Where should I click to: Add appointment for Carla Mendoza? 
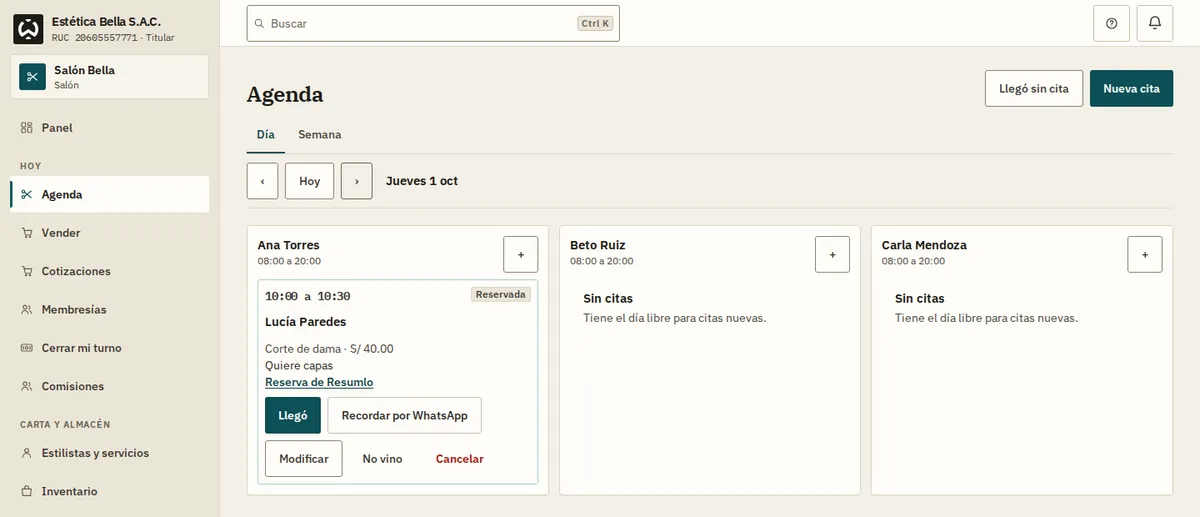[1145, 254]
